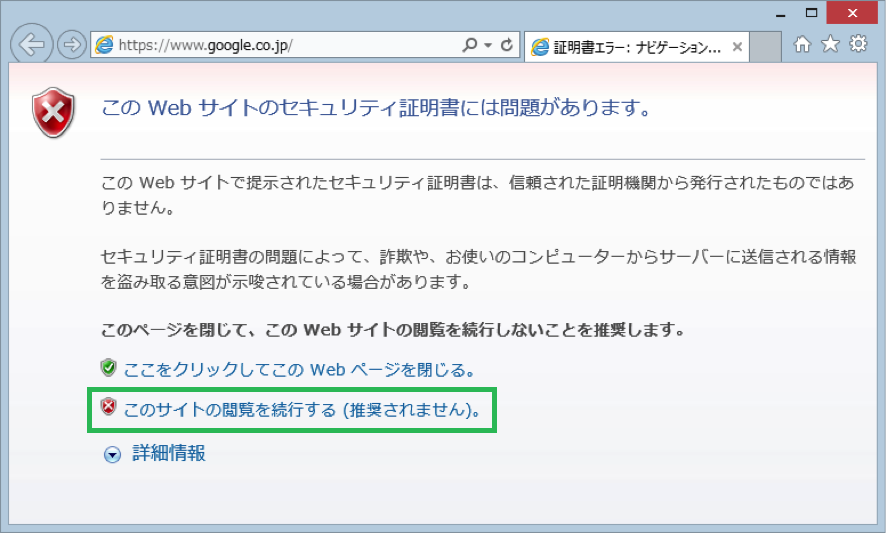Open a new tab with the blank tab button
Screen dimensions: 886x534
point(766,47)
